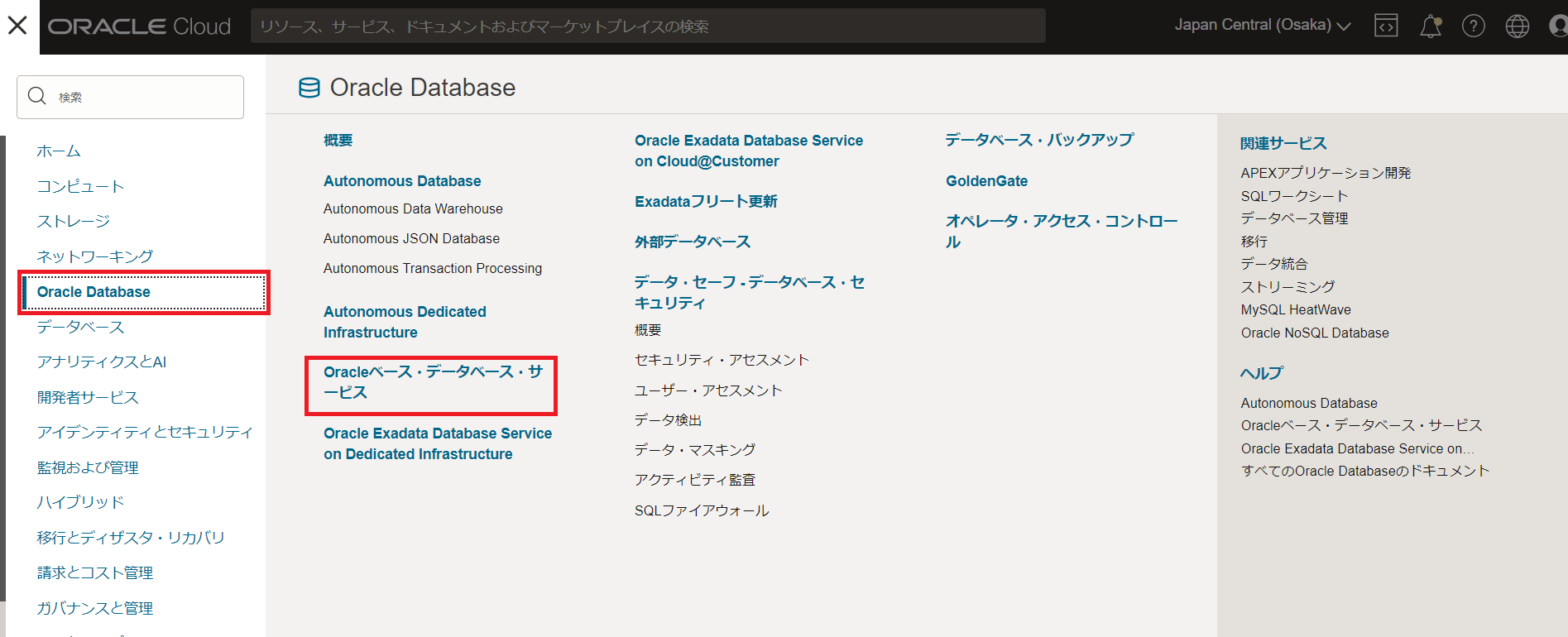Click the magnifier icon in menu search

pyautogui.click(x=37, y=97)
